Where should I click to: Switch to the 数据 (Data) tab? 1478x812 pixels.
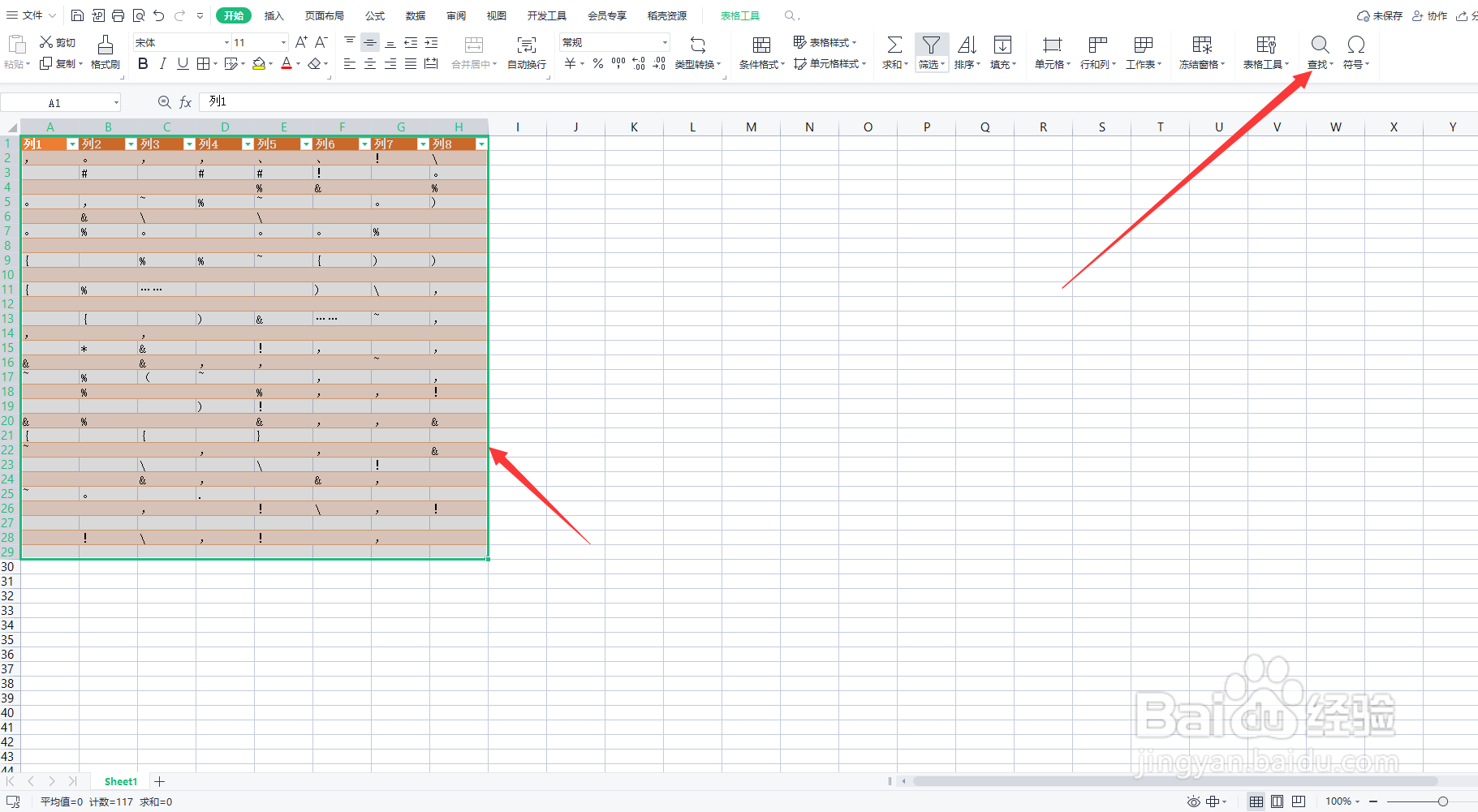coord(416,15)
